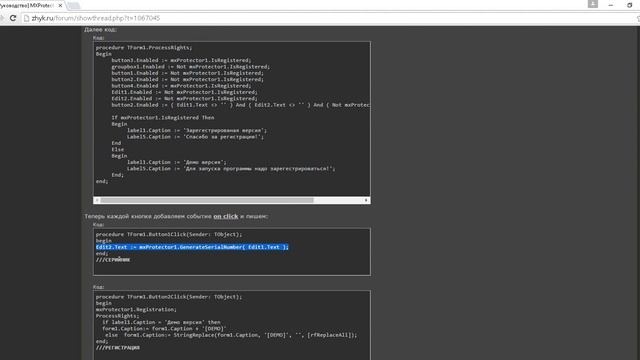640x360 pixels.
Task: Open the underlined 'on click' link
Action: (x=225, y=216)
